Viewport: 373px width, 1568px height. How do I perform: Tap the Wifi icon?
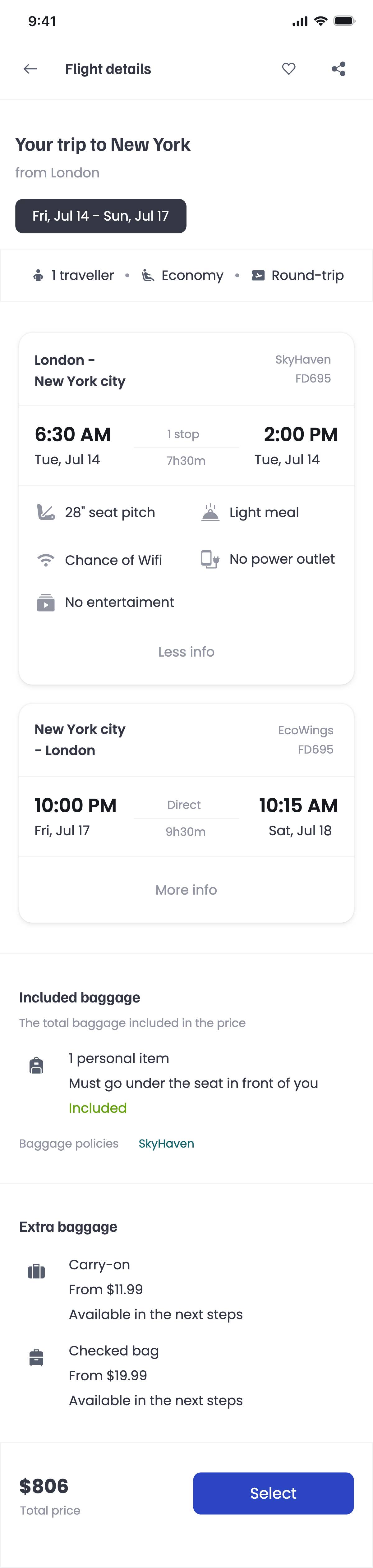point(46,560)
